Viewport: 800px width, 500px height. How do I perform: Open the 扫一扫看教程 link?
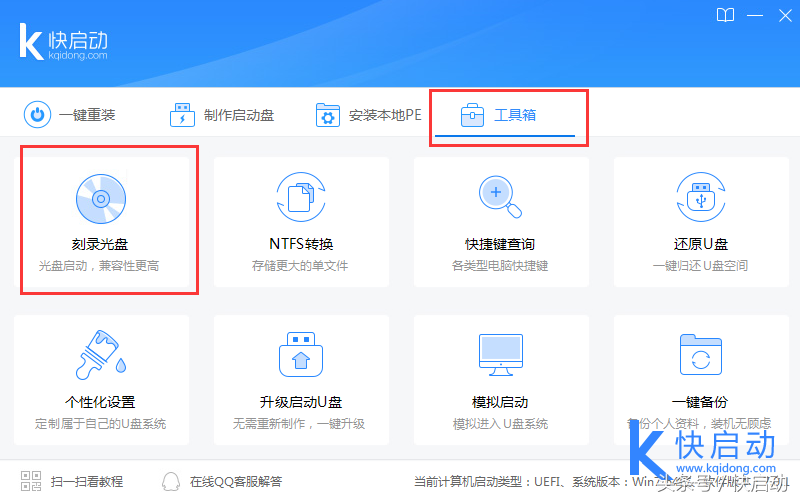tap(87, 481)
